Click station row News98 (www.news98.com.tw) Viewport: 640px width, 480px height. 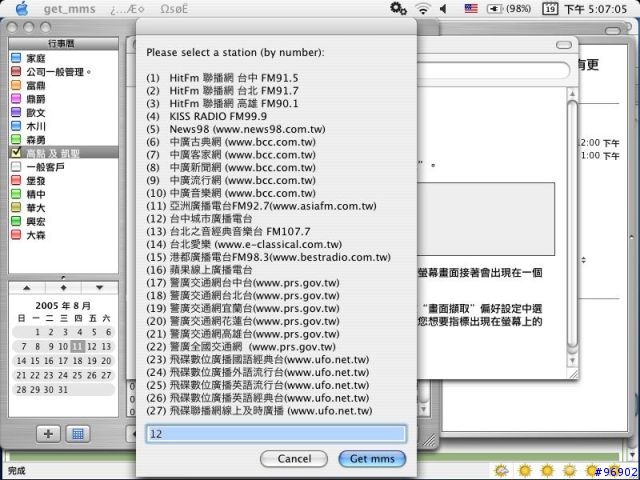[236, 129]
